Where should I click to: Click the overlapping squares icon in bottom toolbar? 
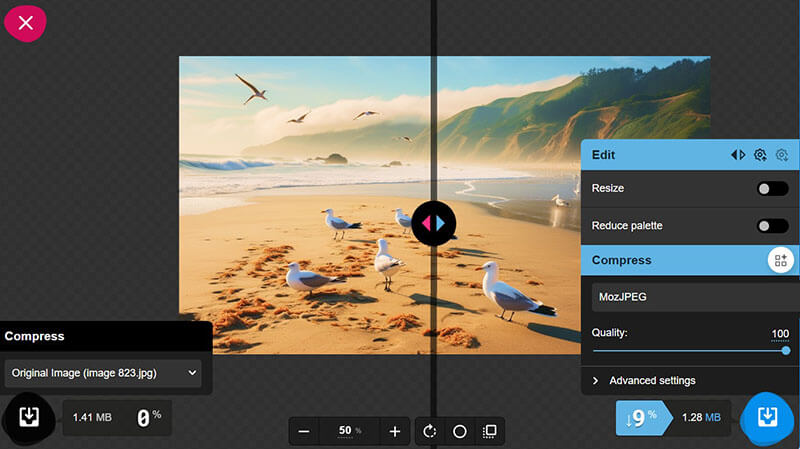[489, 431]
